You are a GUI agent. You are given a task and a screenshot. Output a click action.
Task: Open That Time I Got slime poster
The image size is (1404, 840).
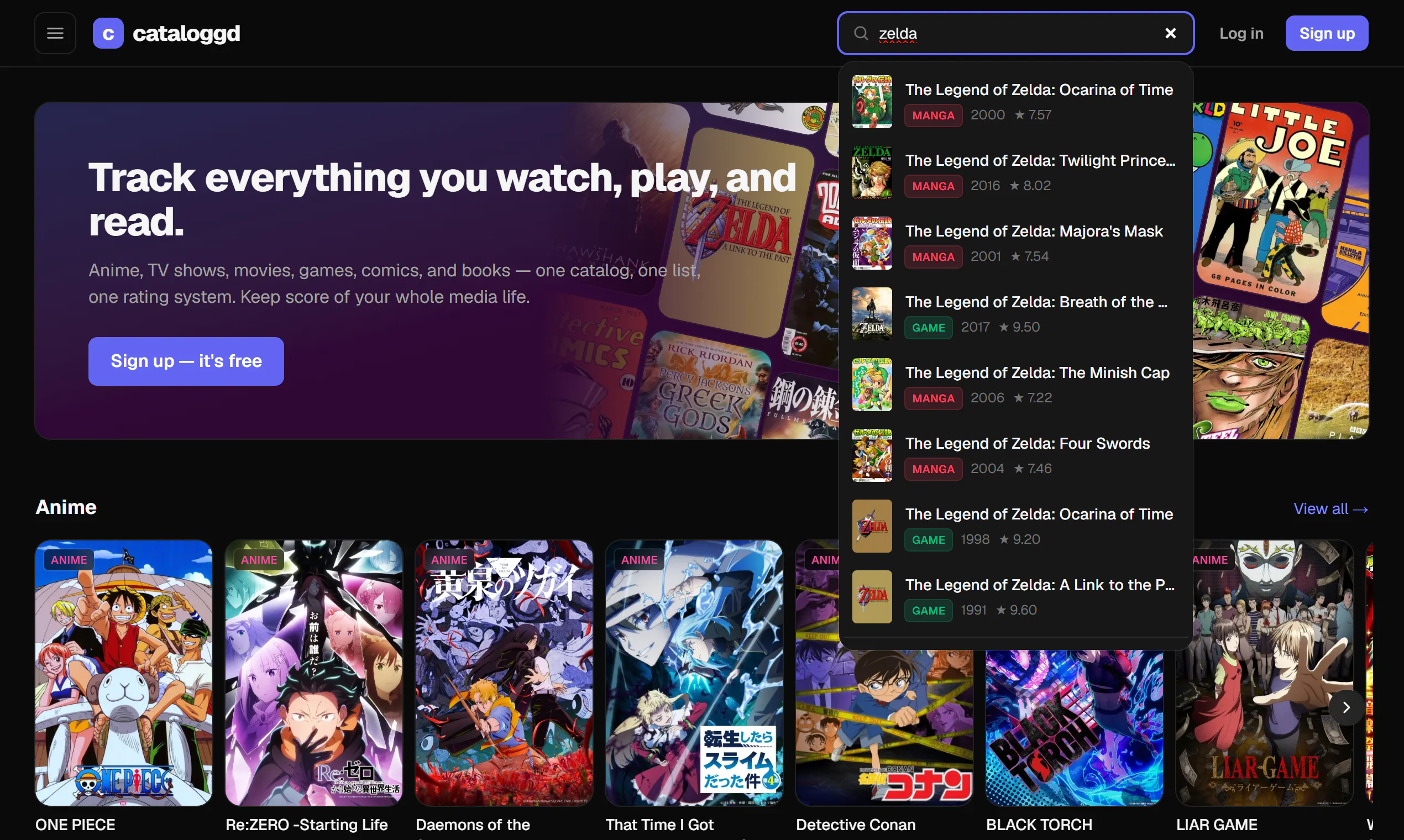point(694,673)
